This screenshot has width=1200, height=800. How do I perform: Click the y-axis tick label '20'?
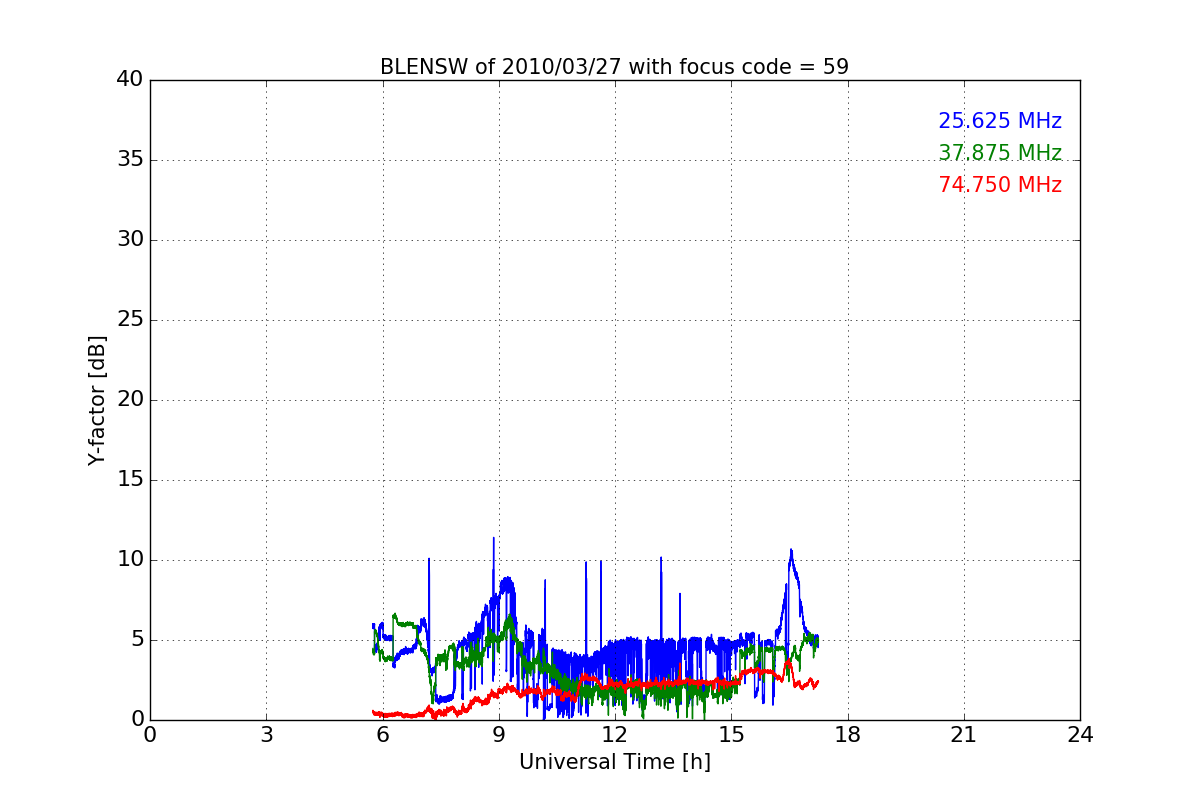130,400
